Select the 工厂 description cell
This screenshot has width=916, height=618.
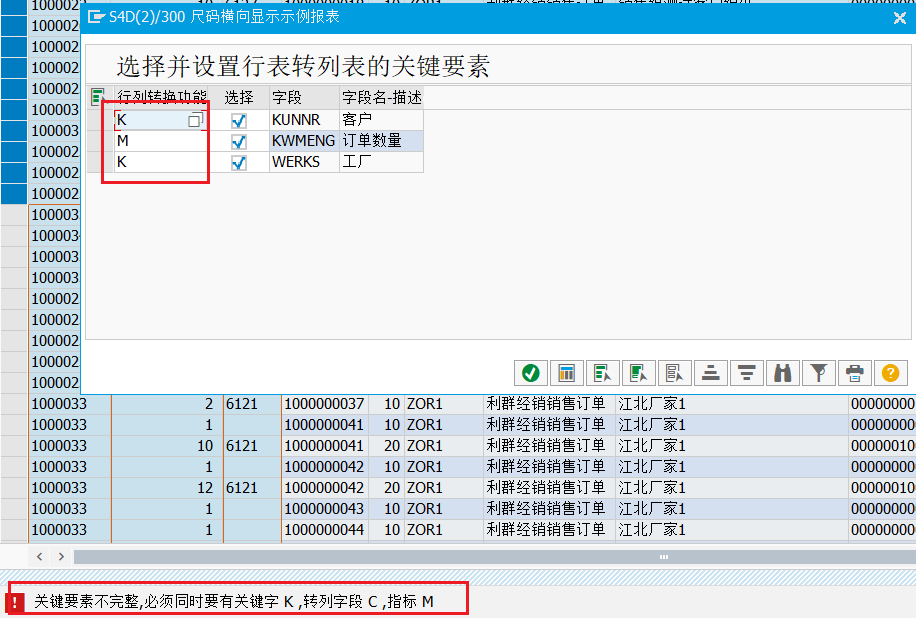tap(381, 162)
